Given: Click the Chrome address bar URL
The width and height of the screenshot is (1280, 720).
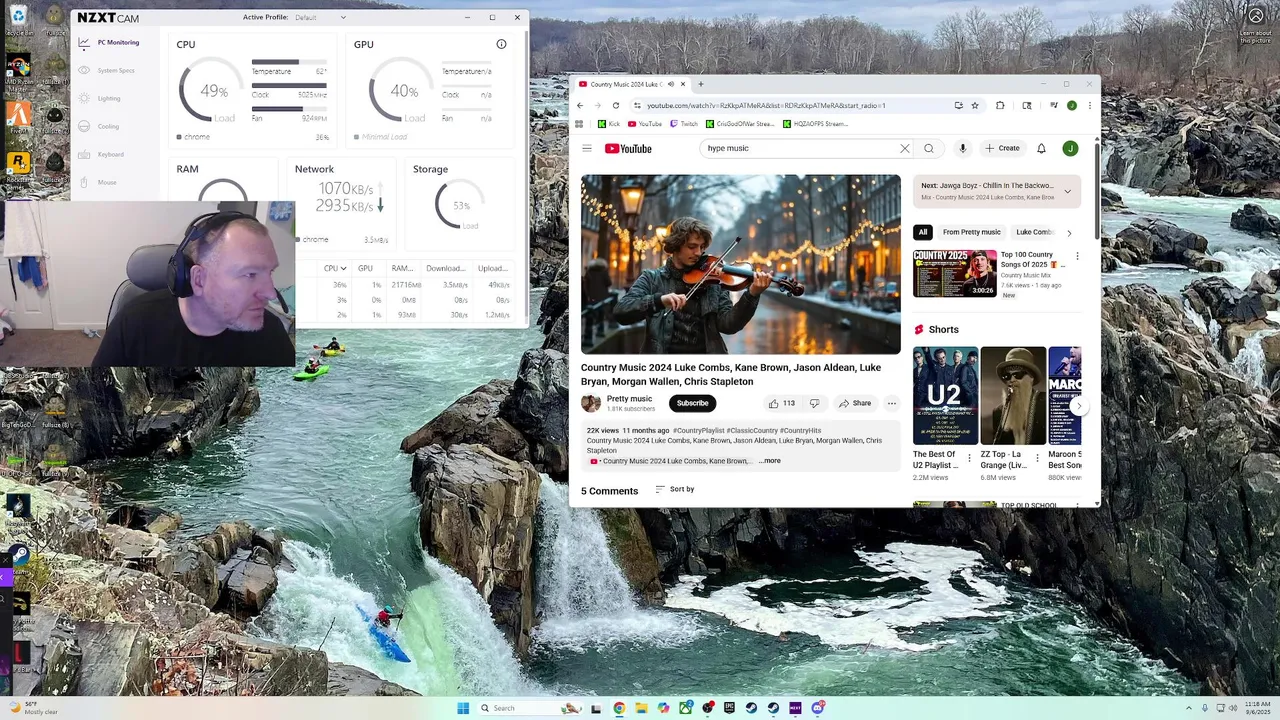Looking at the screenshot, I should click(766, 105).
